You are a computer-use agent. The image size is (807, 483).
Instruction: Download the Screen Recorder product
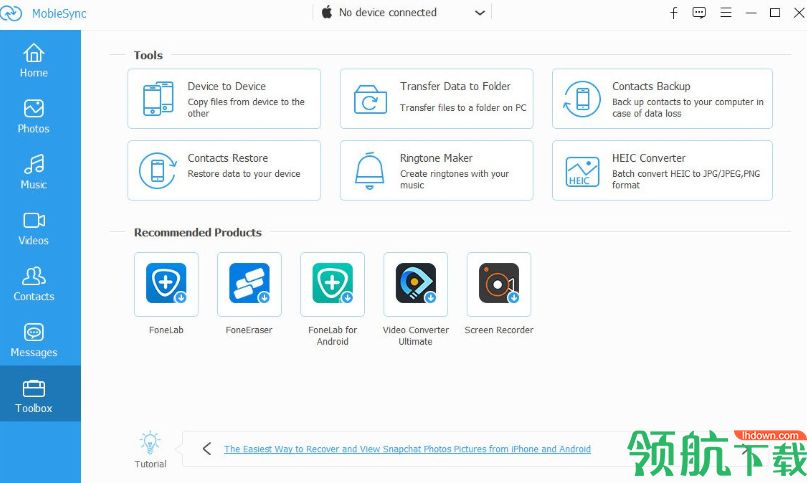pos(499,284)
